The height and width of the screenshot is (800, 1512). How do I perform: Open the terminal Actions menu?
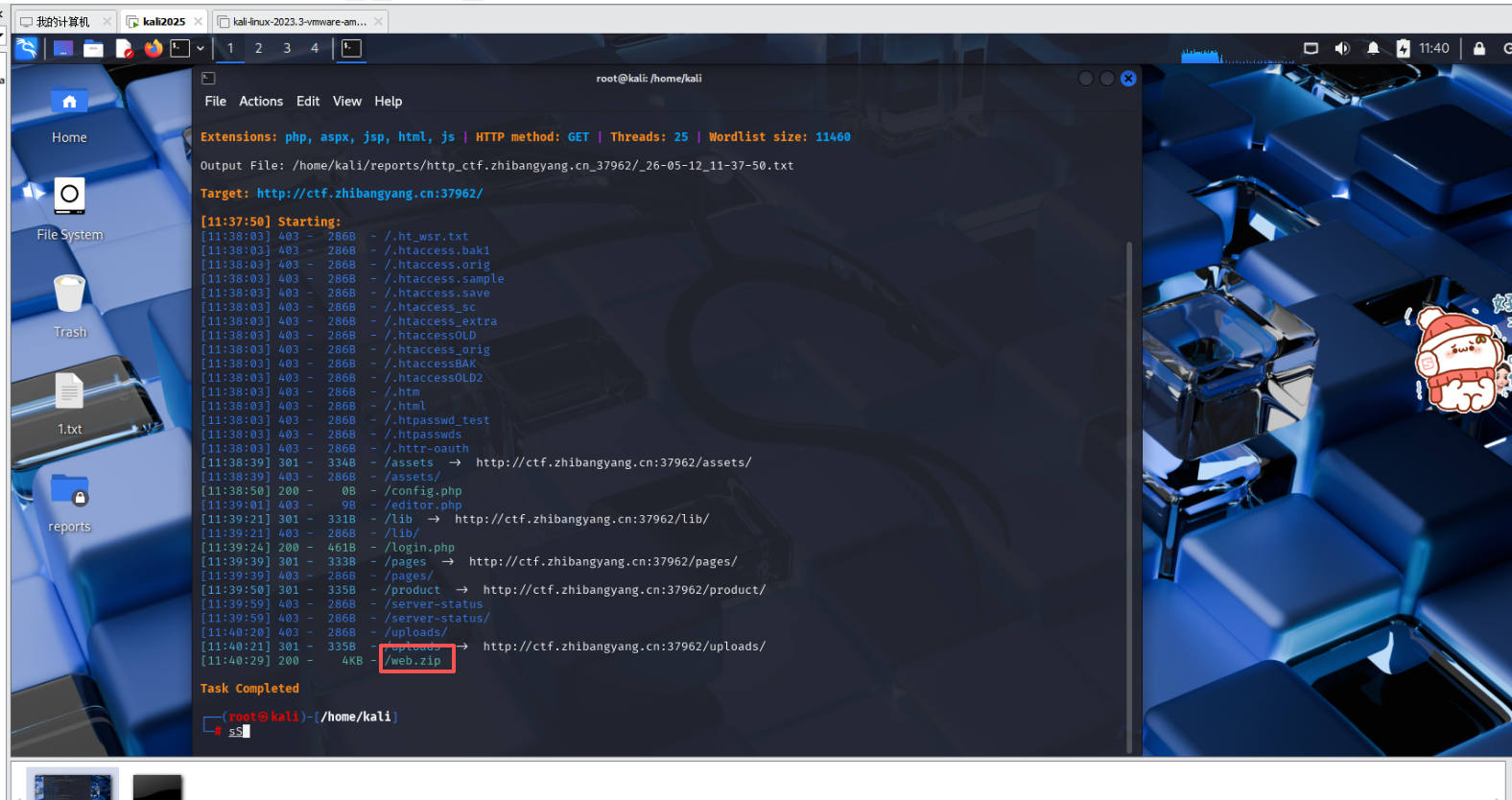261,102
